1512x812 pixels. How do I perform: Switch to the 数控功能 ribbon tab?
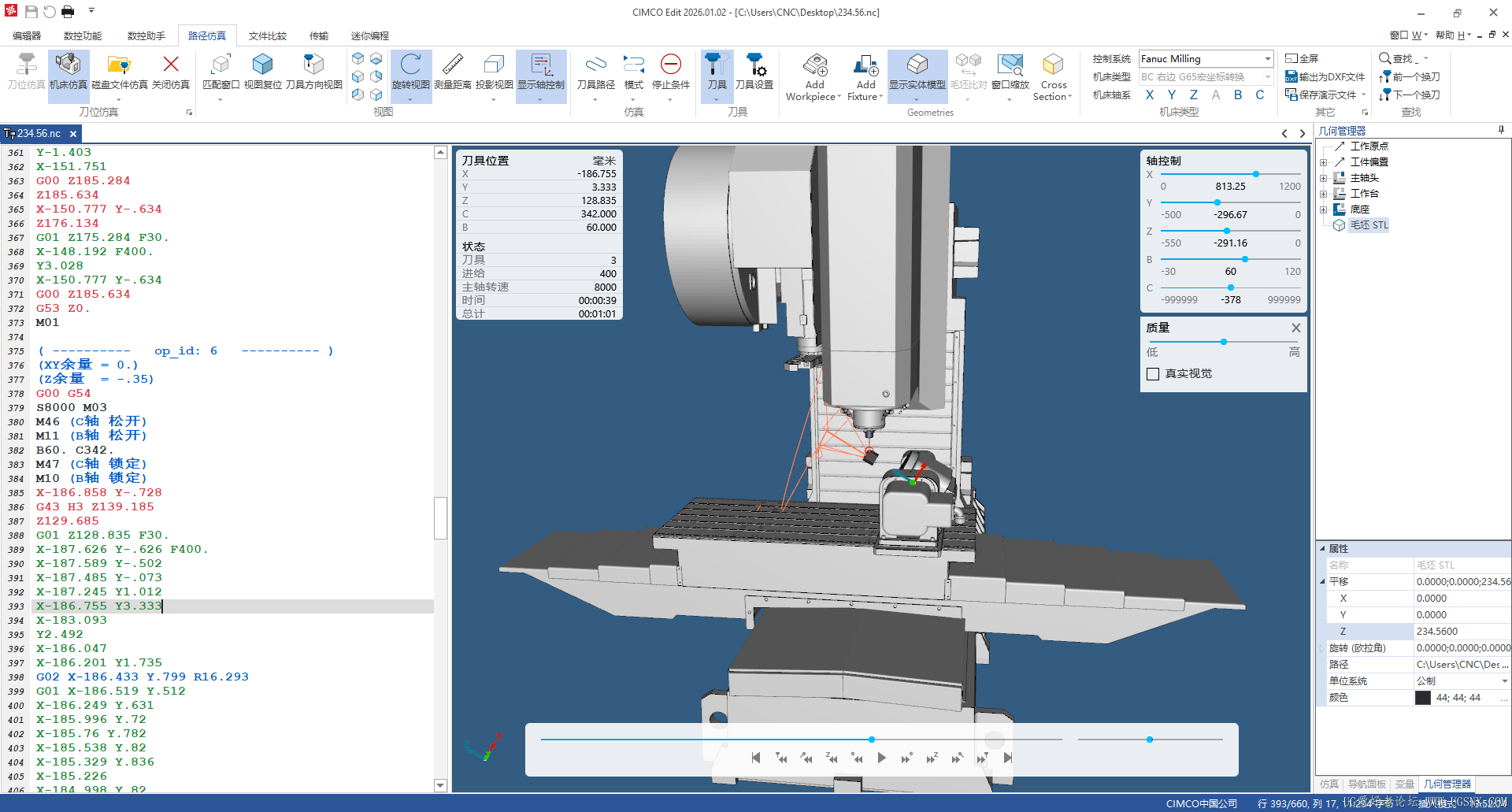point(83,36)
